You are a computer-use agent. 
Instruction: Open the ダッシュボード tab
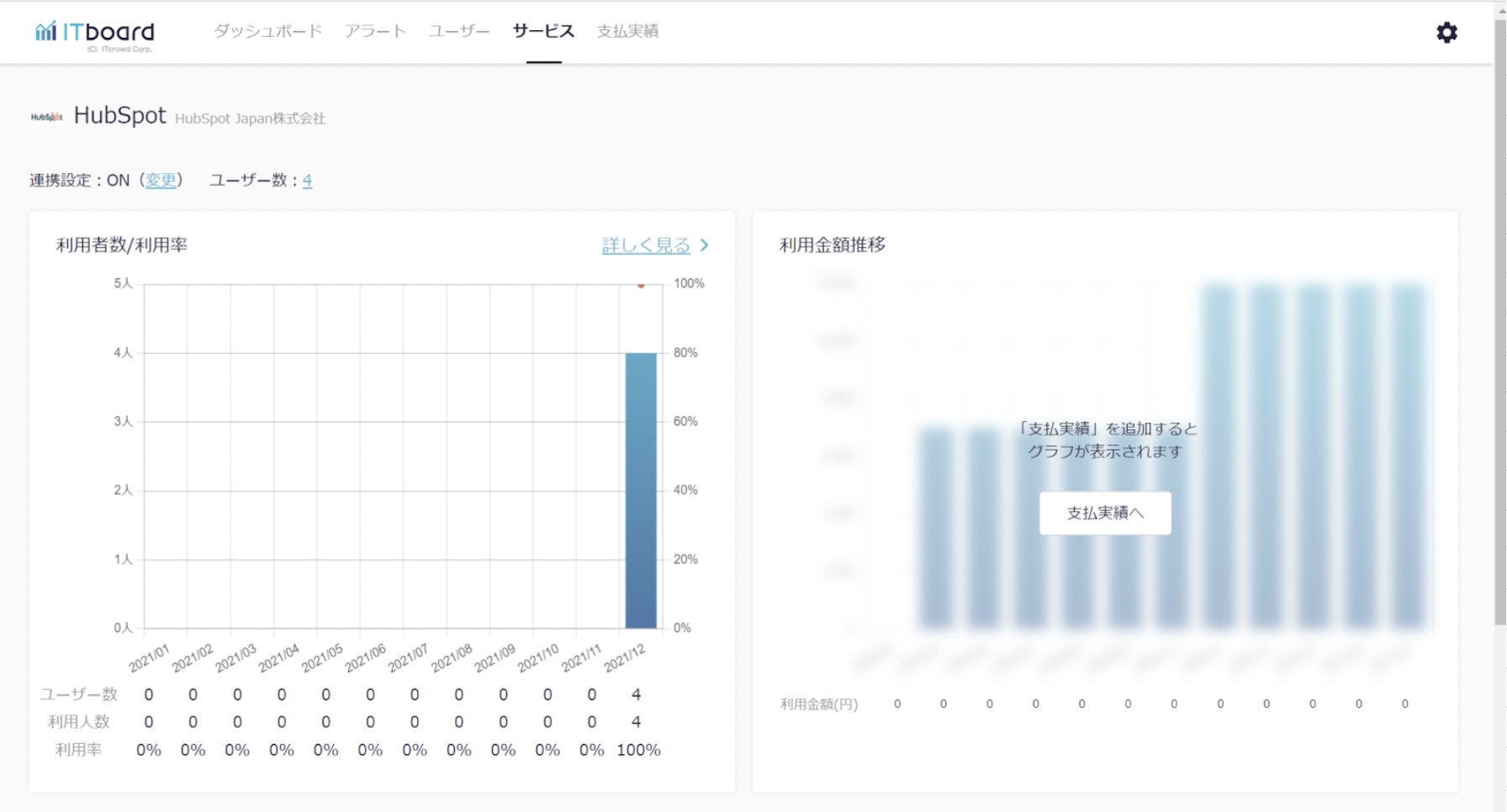pyautogui.click(x=267, y=31)
